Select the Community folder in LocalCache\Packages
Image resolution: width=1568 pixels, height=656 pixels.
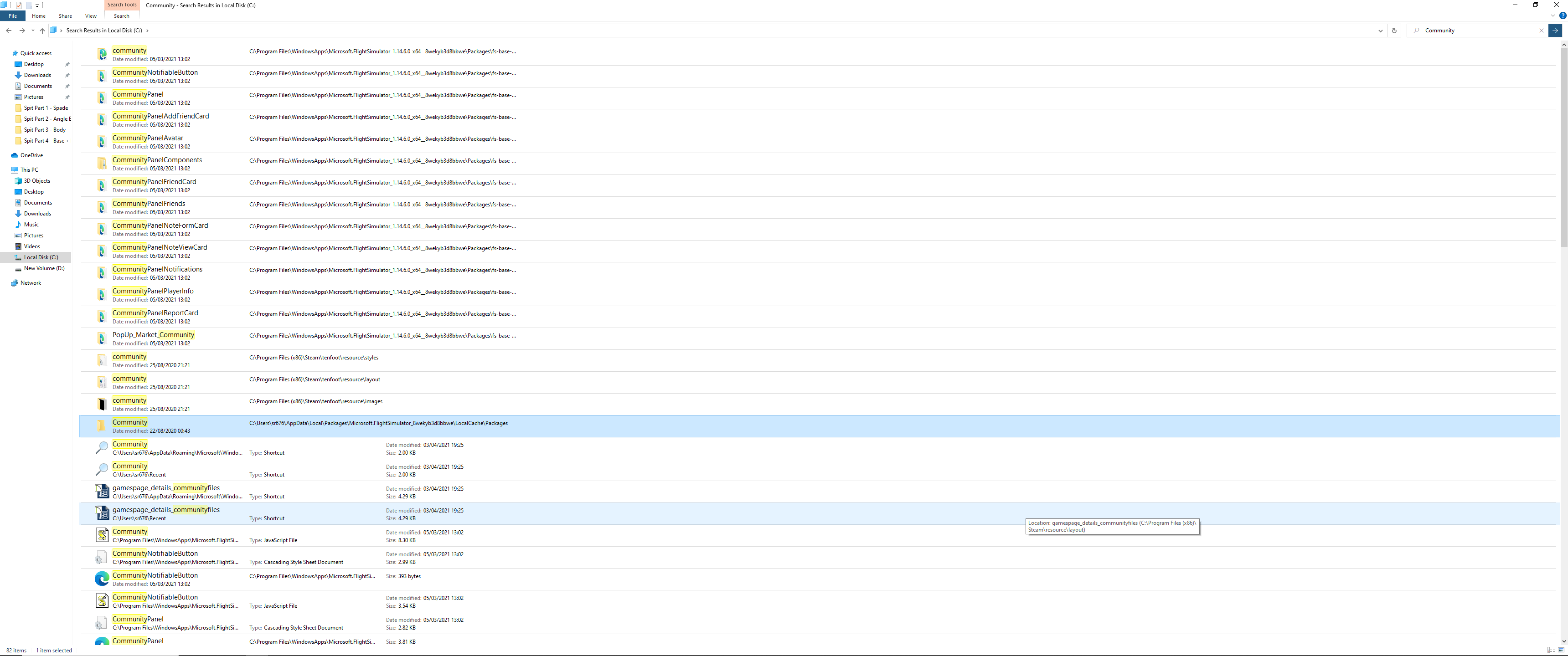point(819,426)
